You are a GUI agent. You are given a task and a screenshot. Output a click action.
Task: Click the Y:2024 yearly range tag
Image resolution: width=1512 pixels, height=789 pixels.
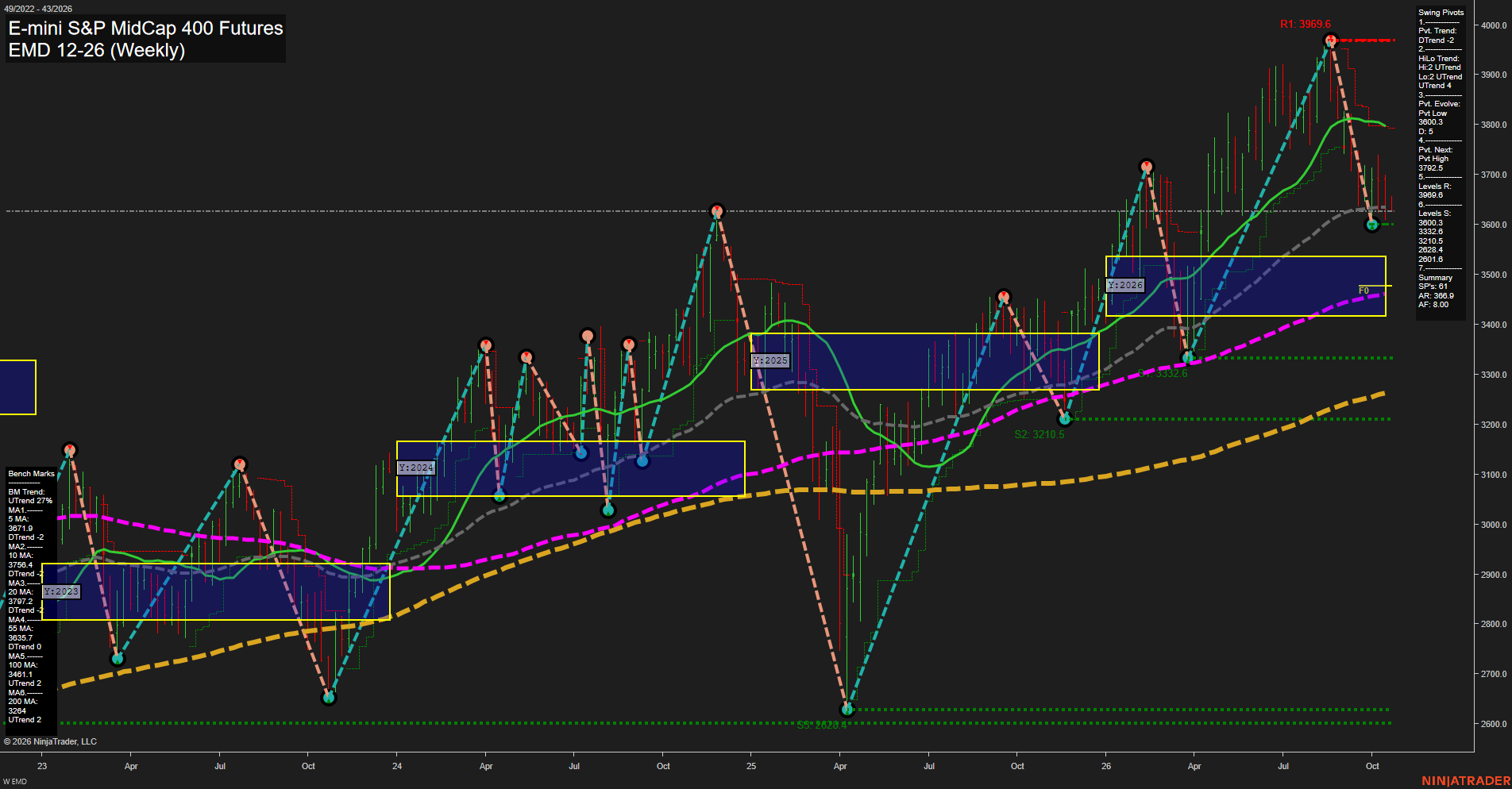416,468
